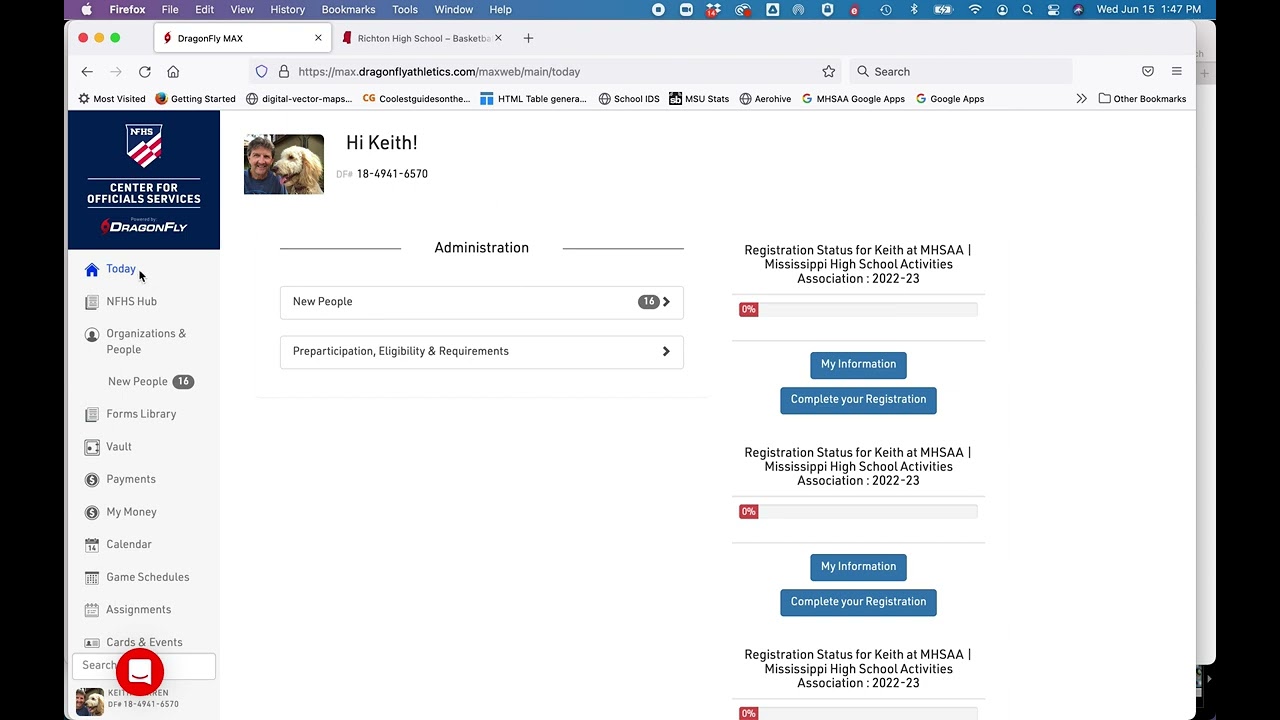Open the Aerohive bookmark
This screenshot has width=1280, height=720.
[765, 99]
